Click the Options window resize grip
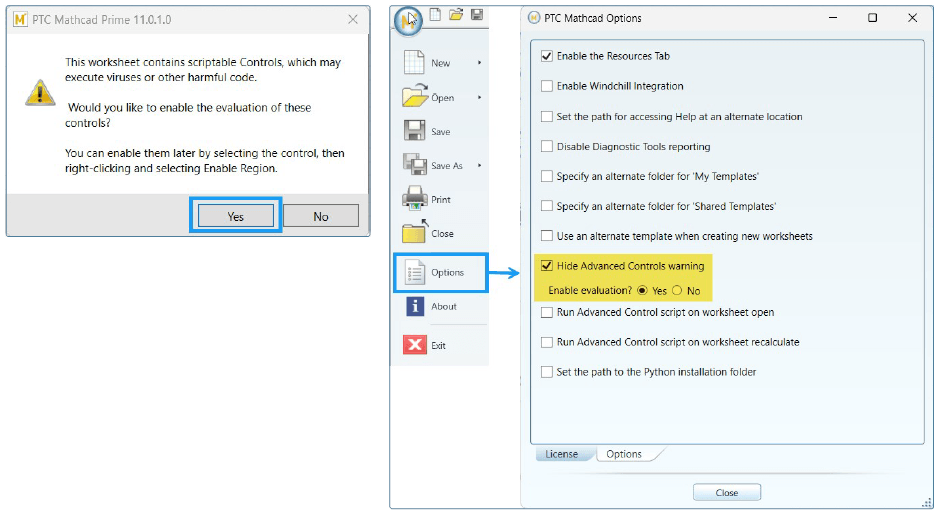The height and width of the screenshot is (514, 938). (927, 503)
